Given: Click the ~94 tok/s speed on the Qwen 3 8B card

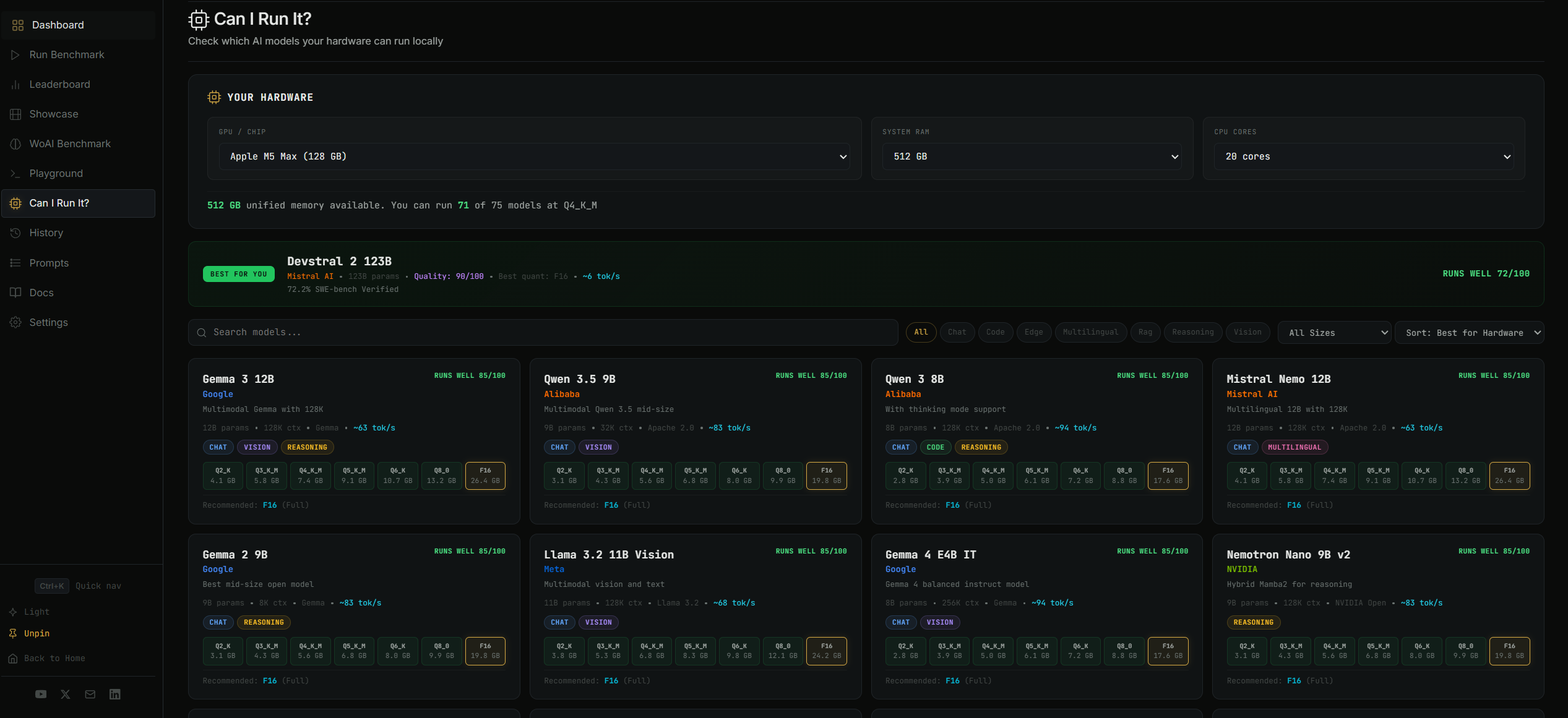Looking at the screenshot, I should coord(1075,428).
